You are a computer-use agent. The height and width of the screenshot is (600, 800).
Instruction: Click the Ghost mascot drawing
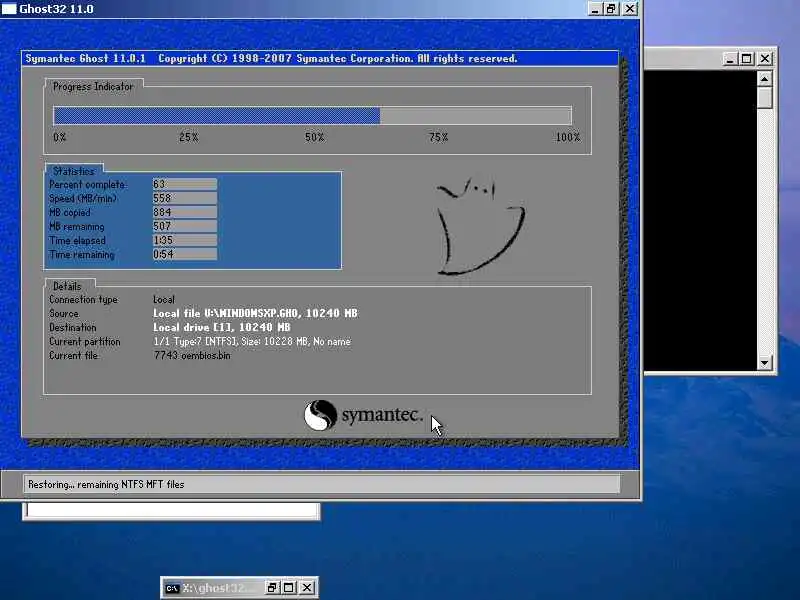(480, 226)
